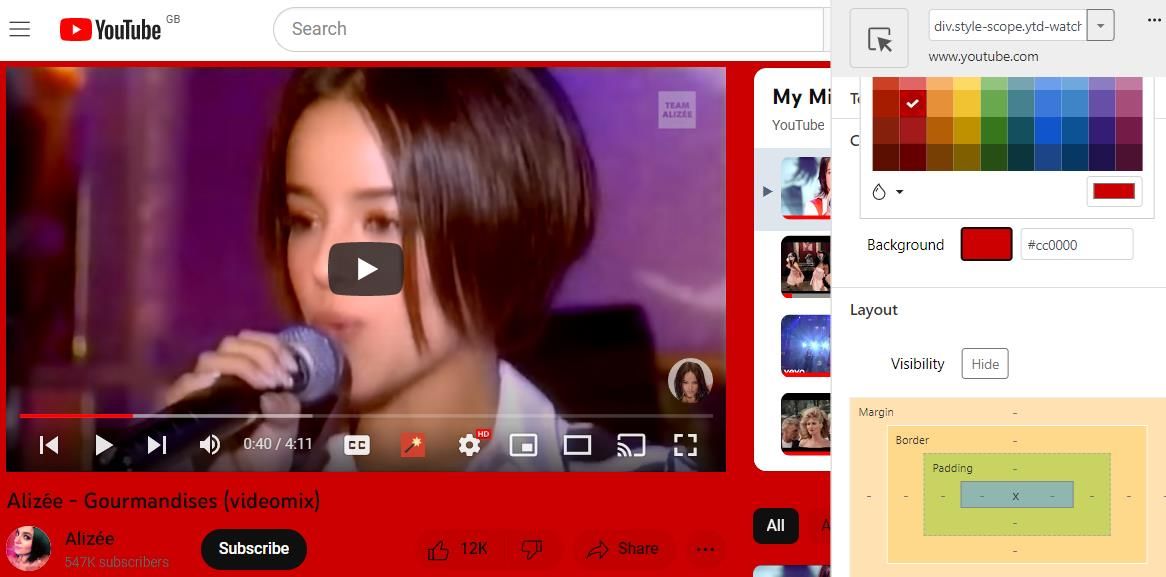Like the video with 12K likes

click(458, 549)
